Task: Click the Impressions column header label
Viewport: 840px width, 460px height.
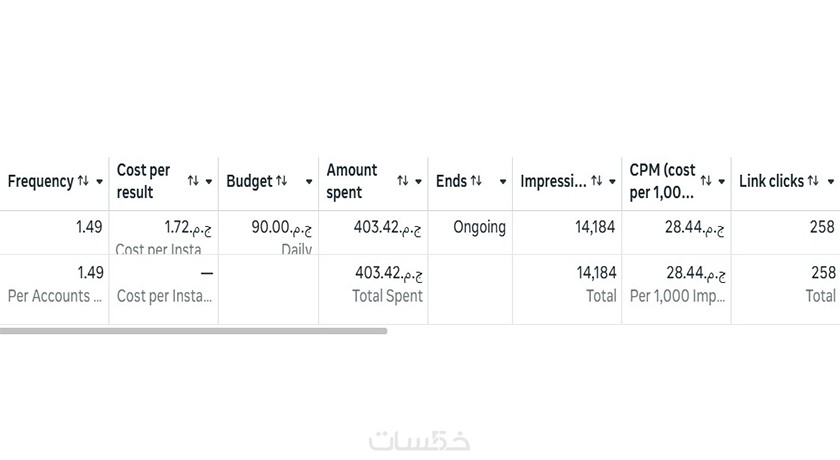Action: (553, 181)
